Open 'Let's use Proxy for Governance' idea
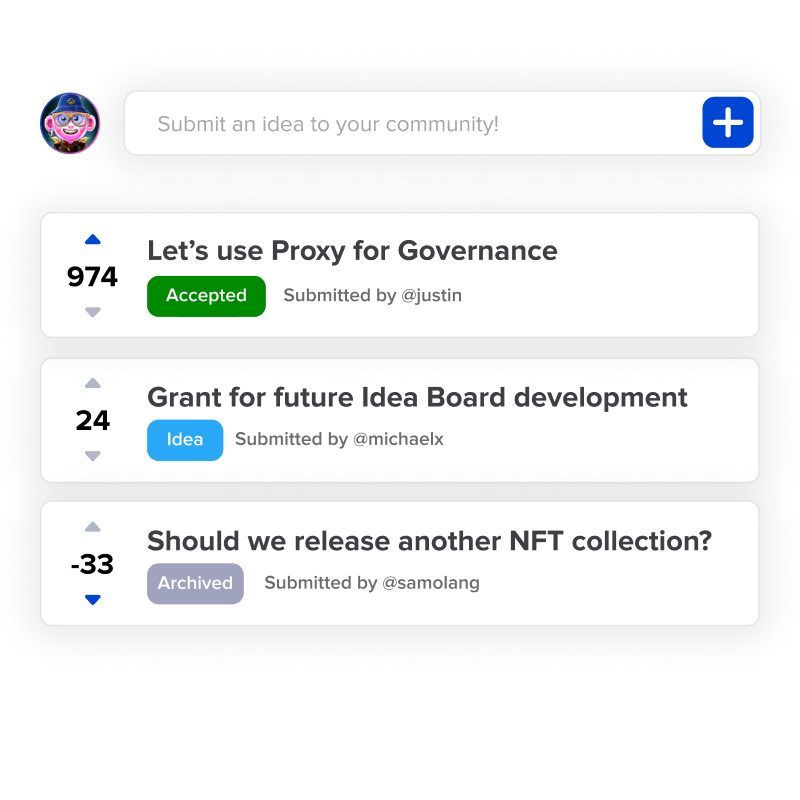This screenshot has width=800, height=800. click(x=352, y=250)
